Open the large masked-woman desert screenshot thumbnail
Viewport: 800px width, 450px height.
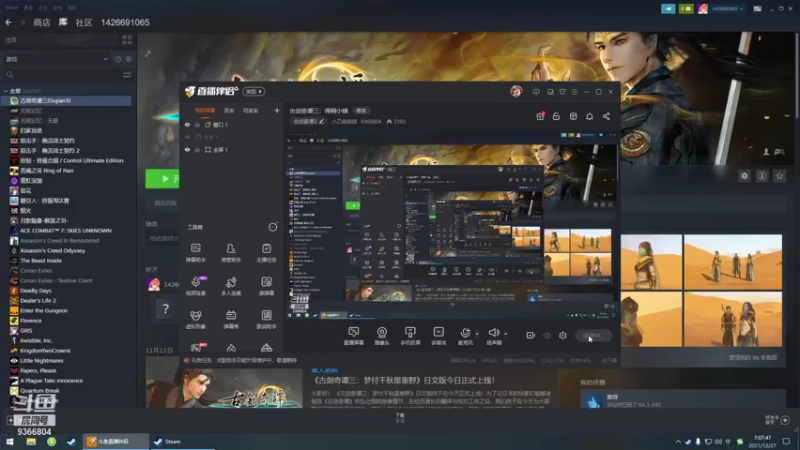tap(651, 262)
